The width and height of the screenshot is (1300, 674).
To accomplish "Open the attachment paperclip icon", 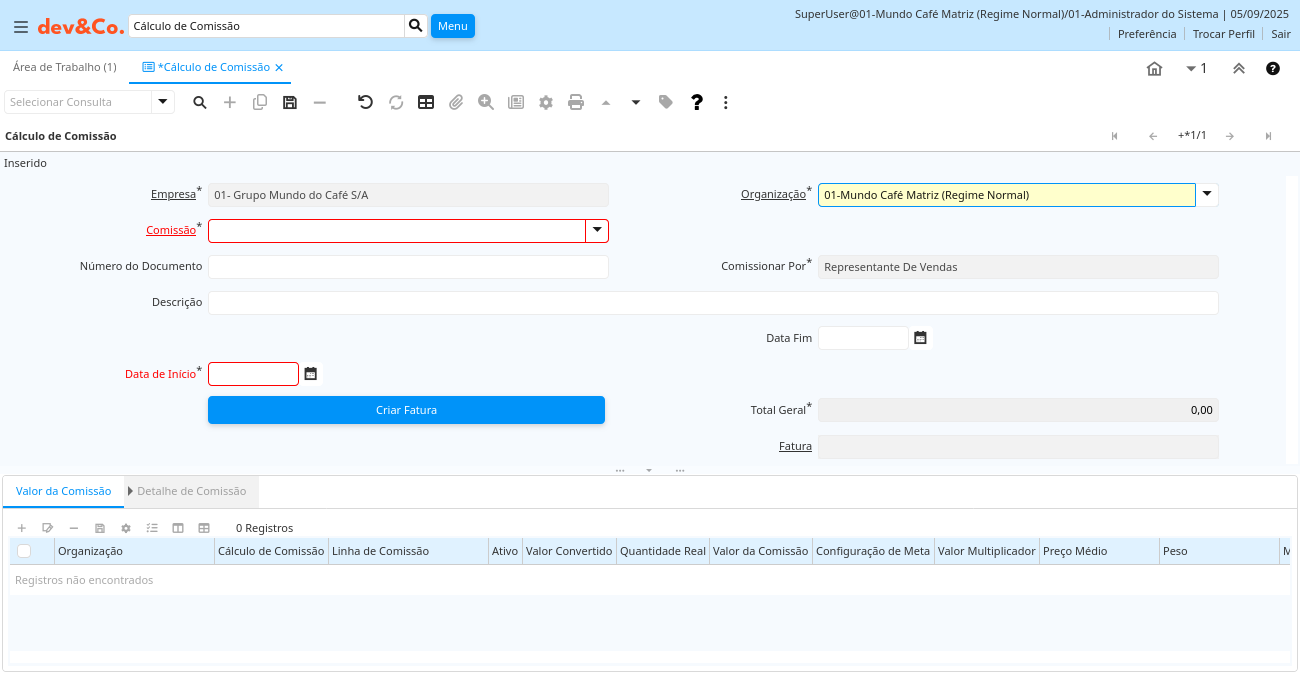I will coord(456,102).
